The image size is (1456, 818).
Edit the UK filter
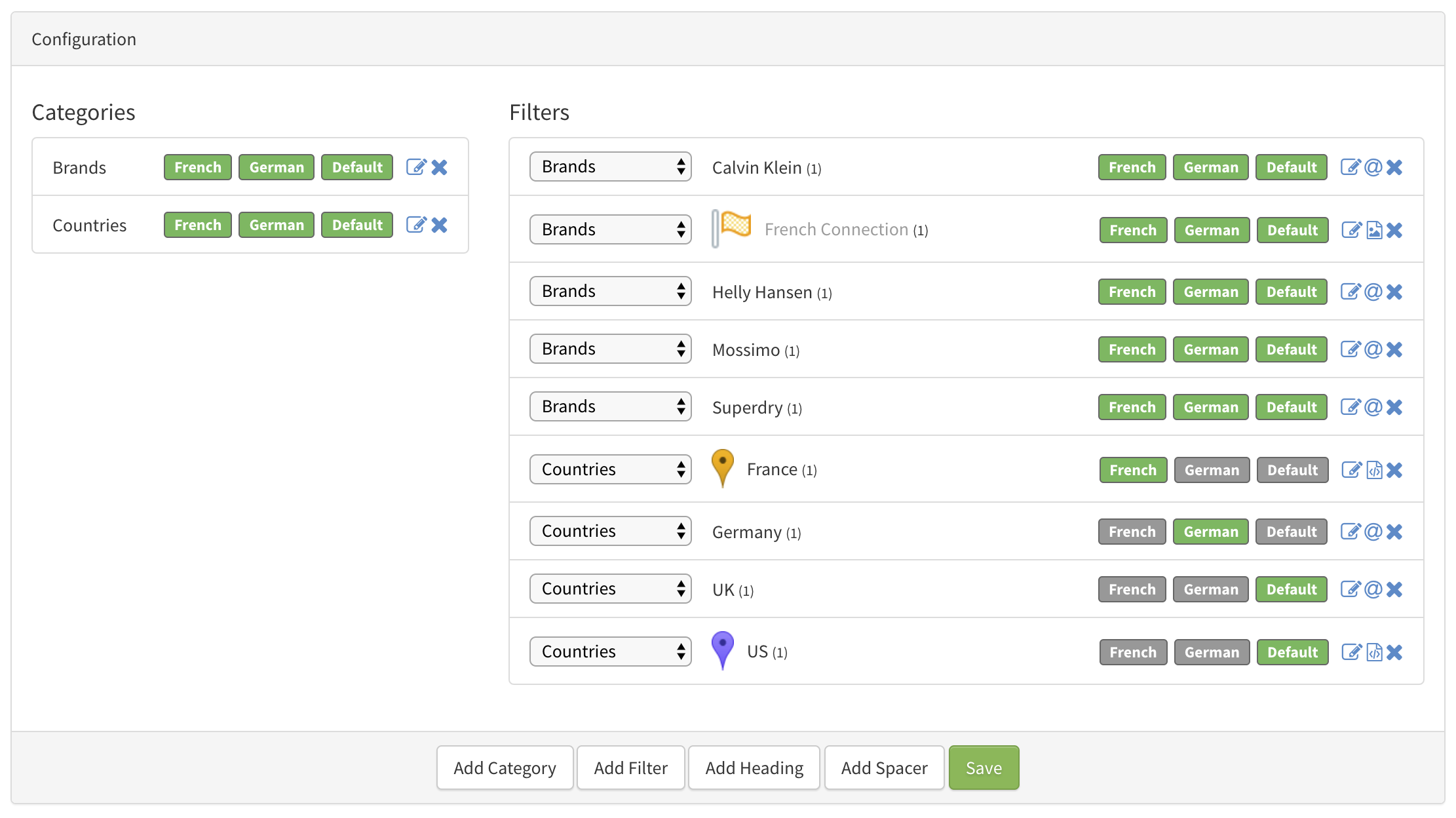pyautogui.click(x=1351, y=589)
